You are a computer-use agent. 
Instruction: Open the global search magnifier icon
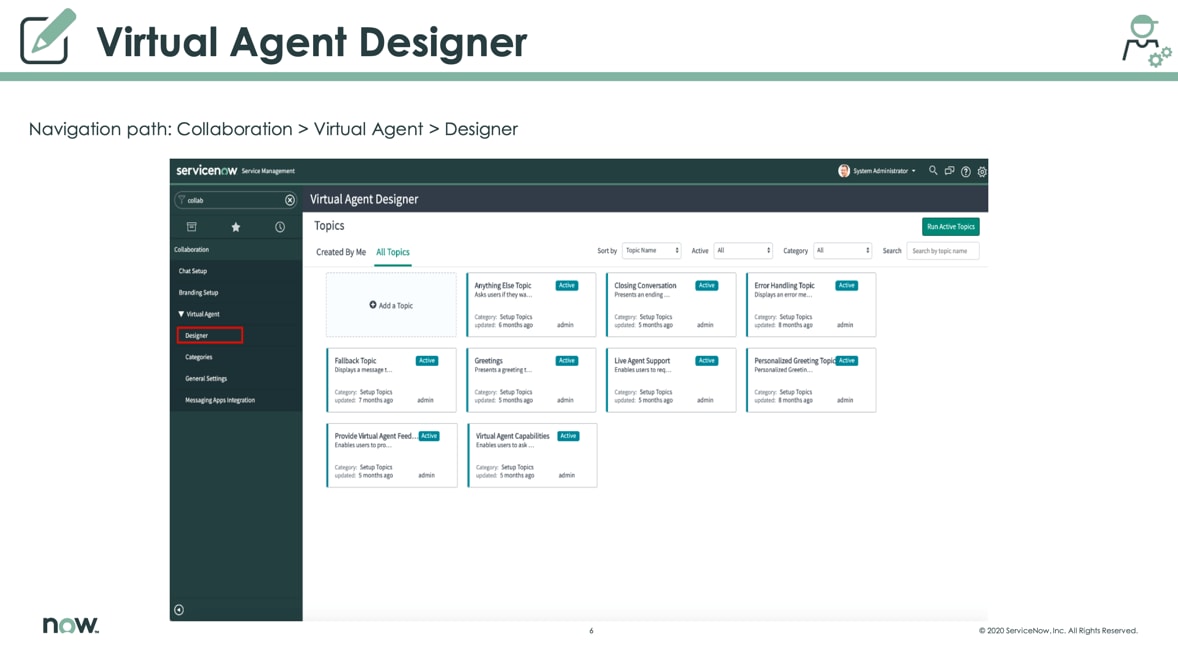tap(933, 171)
